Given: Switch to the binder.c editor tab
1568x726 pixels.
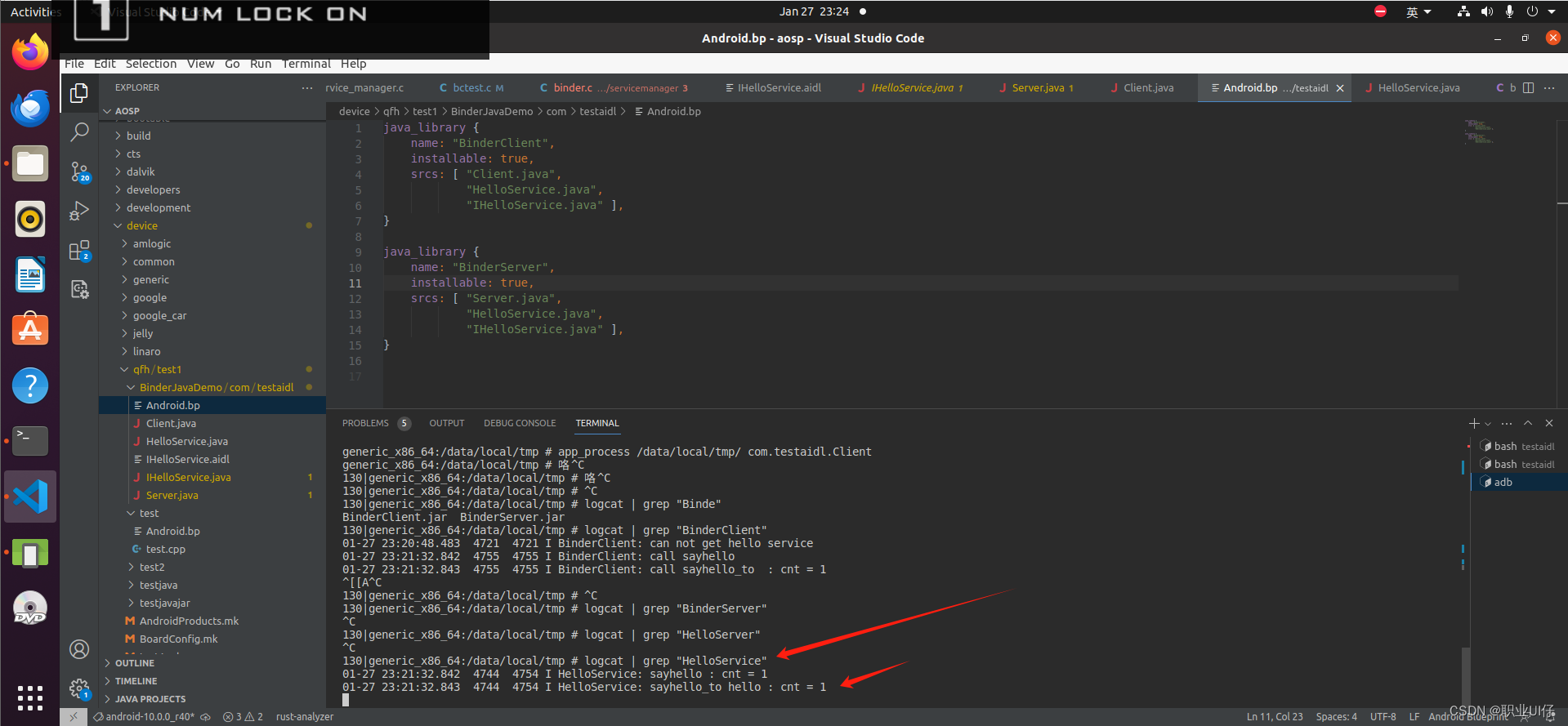Looking at the screenshot, I should (x=614, y=87).
